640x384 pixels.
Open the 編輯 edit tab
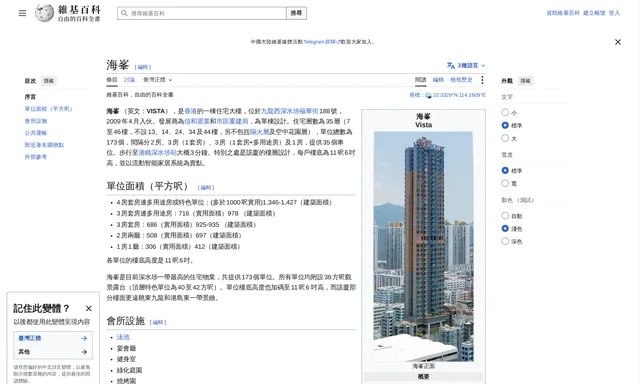tap(438, 80)
